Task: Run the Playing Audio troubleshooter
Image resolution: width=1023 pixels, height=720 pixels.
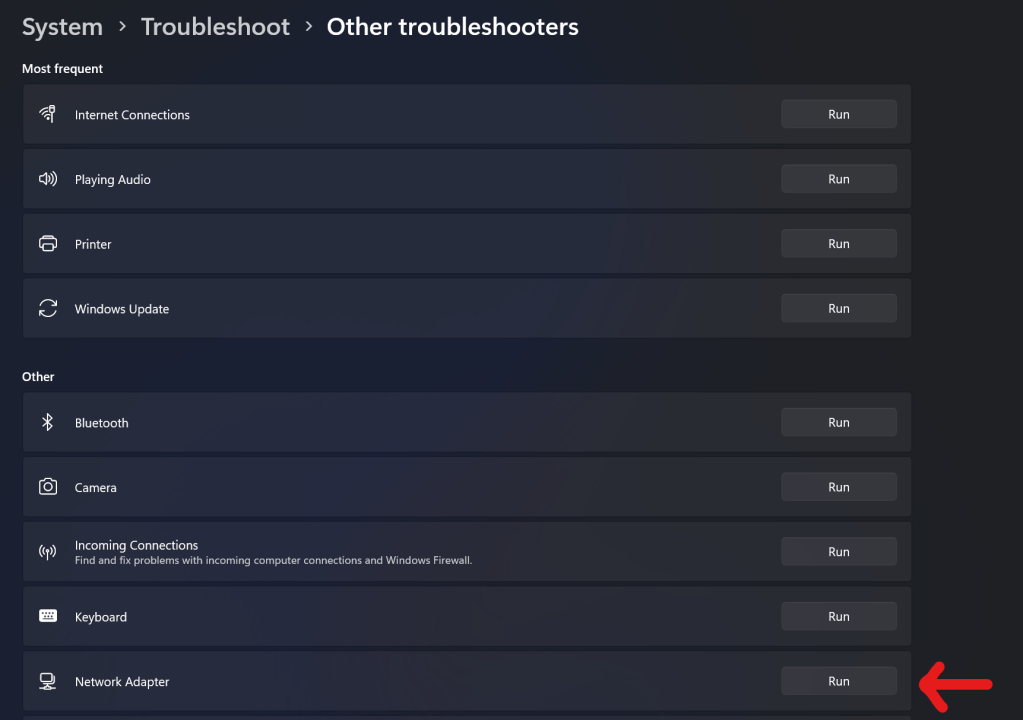Action: click(838, 179)
